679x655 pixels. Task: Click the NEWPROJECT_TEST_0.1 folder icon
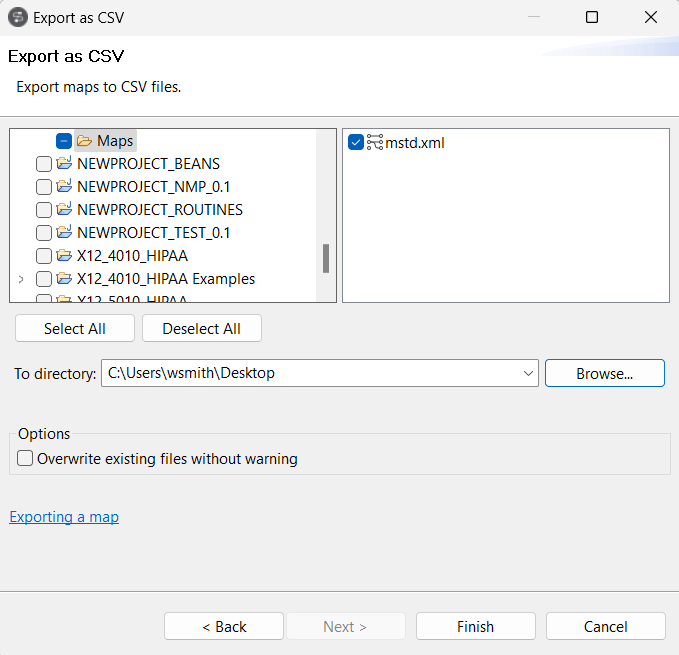(65, 233)
